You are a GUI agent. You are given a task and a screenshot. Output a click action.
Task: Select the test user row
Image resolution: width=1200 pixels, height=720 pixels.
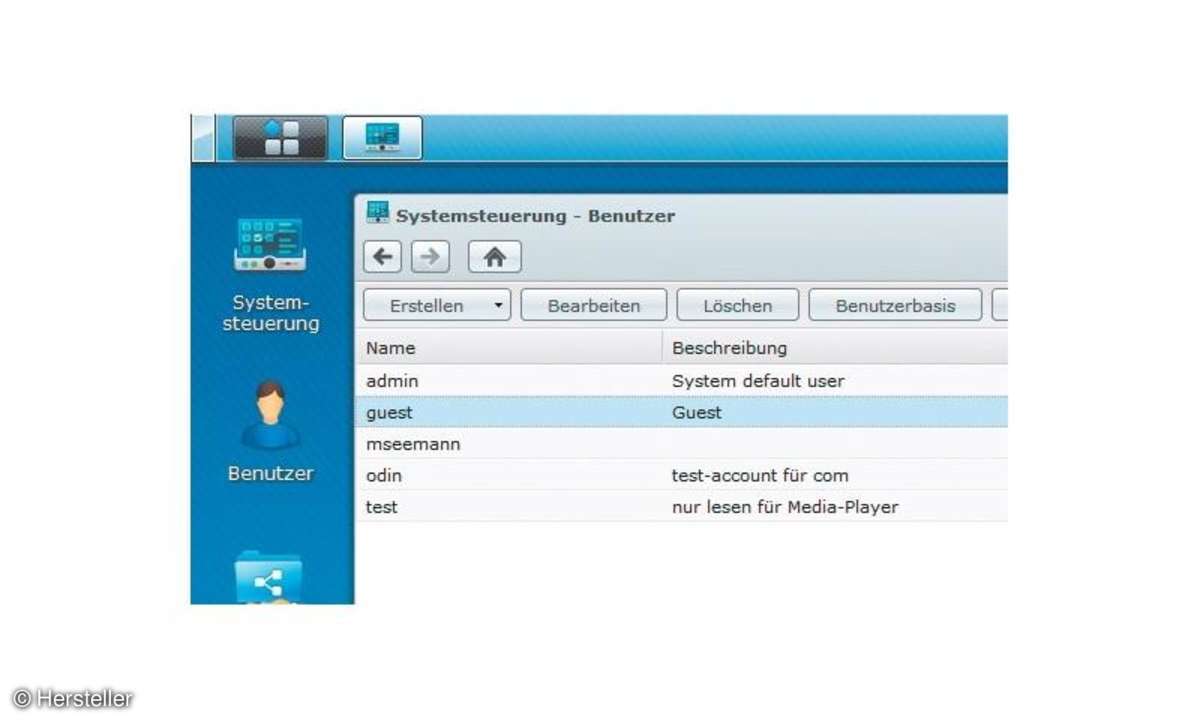(681, 506)
